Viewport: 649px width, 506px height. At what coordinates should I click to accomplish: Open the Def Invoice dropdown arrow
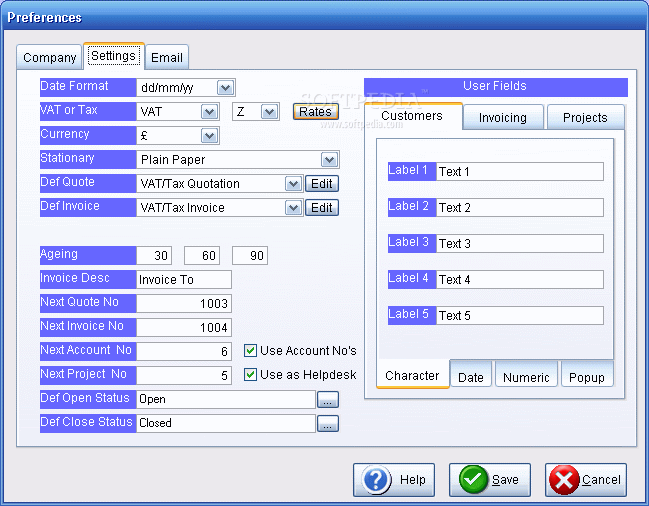(x=293, y=208)
